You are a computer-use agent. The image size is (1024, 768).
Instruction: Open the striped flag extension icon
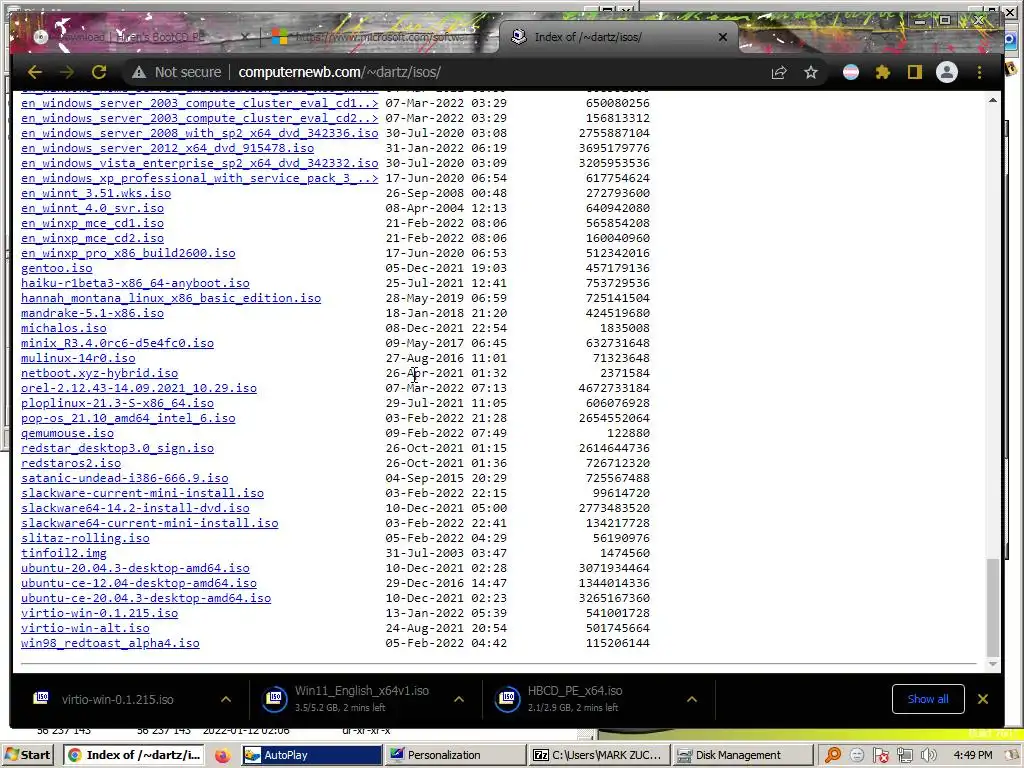850,72
